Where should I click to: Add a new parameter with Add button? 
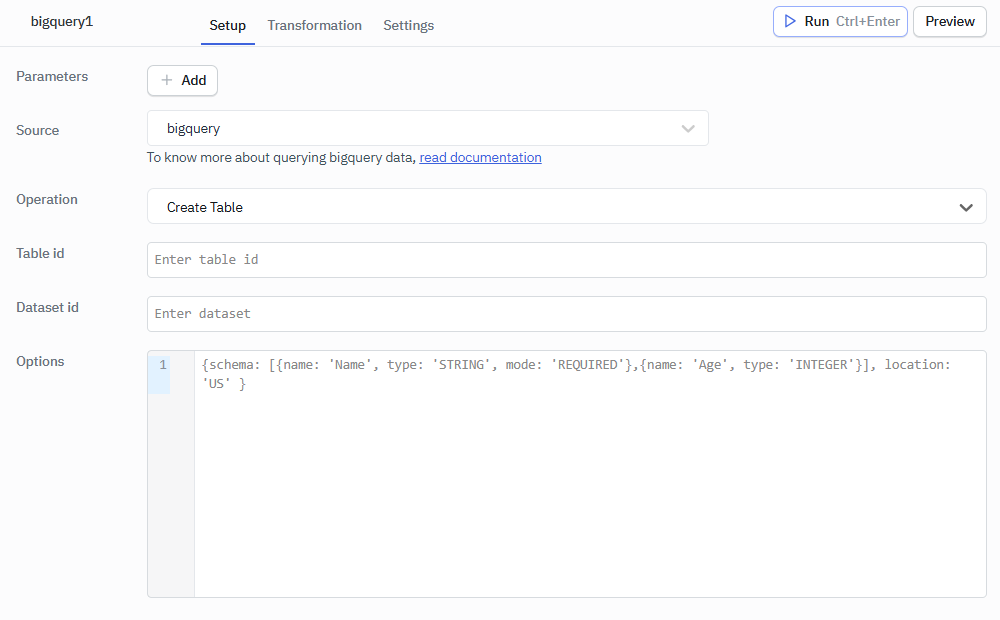[x=182, y=80]
